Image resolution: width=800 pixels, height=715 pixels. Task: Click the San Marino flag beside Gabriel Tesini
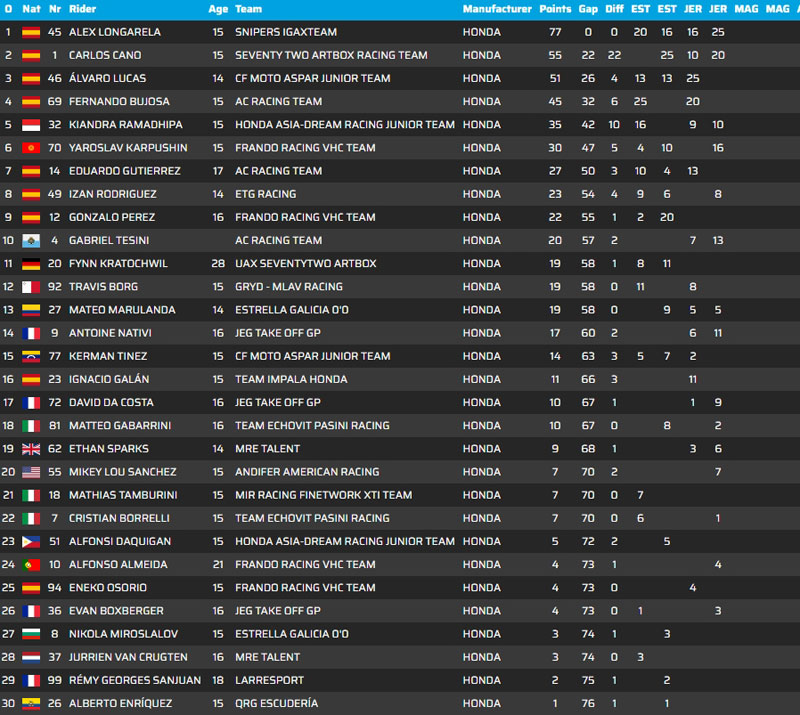31,241
